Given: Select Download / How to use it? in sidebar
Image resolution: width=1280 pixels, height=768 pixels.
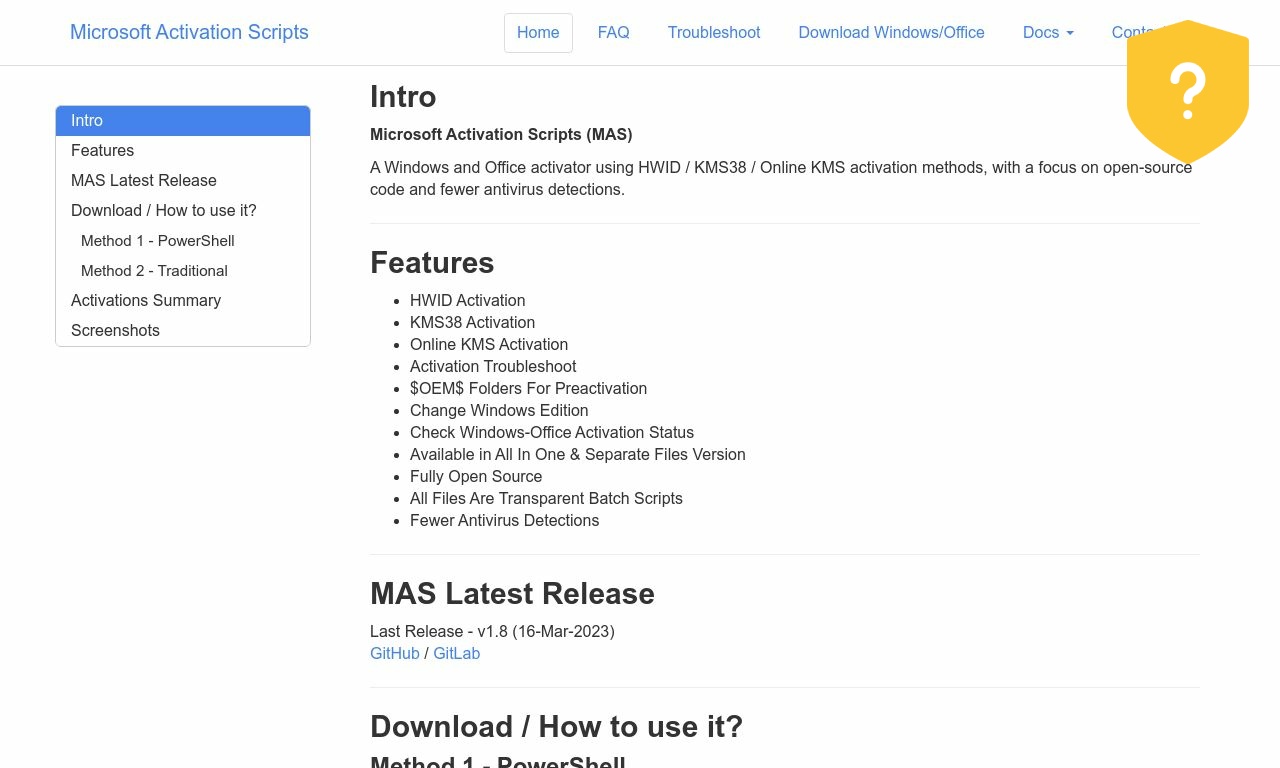Looking at the screenshot, I should (x=163, y=210).
